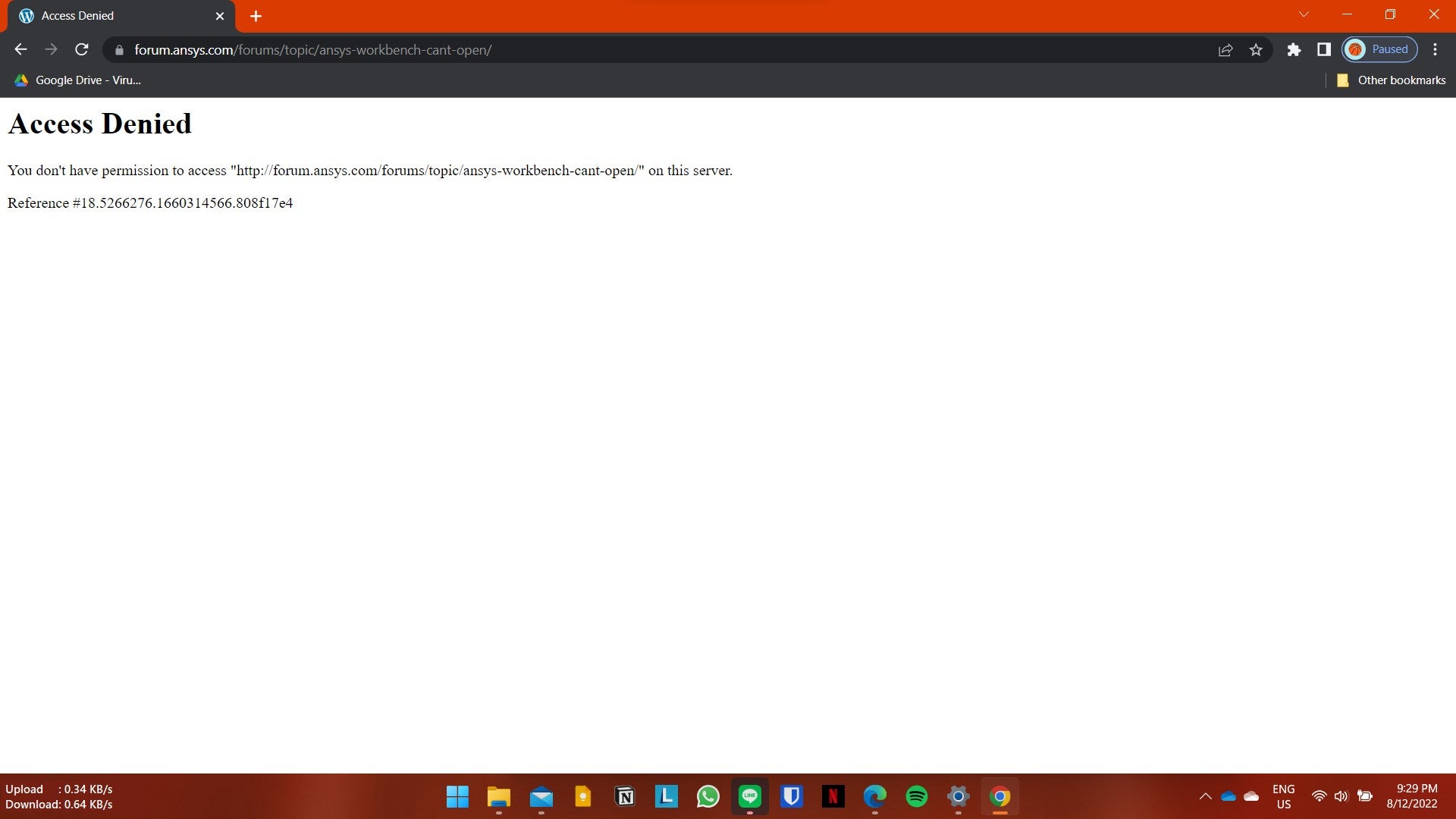The image size is (1456, 819).
Task: Open Google Keep yellow note icon
Action: tap(583, 796)
